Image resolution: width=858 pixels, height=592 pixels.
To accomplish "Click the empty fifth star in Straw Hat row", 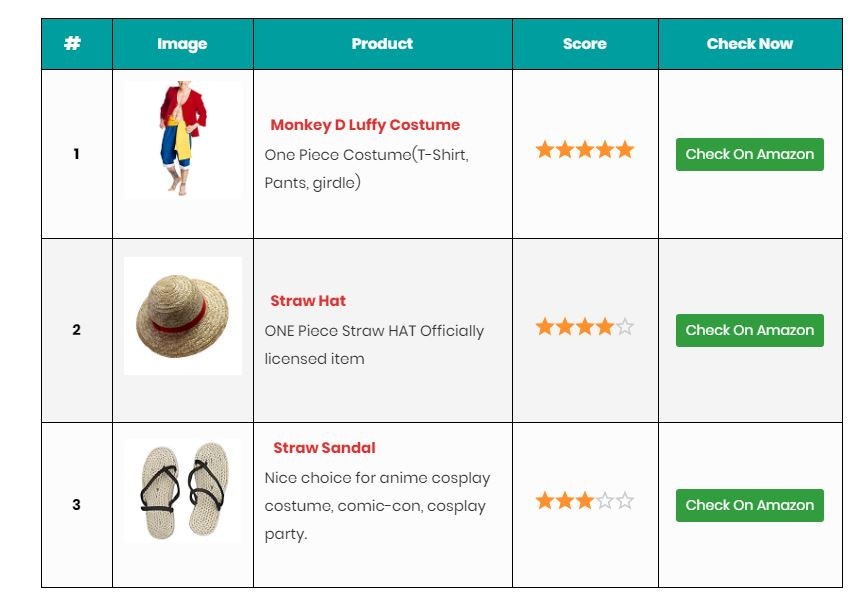I will pyautogui.click(x=624, y=327).
